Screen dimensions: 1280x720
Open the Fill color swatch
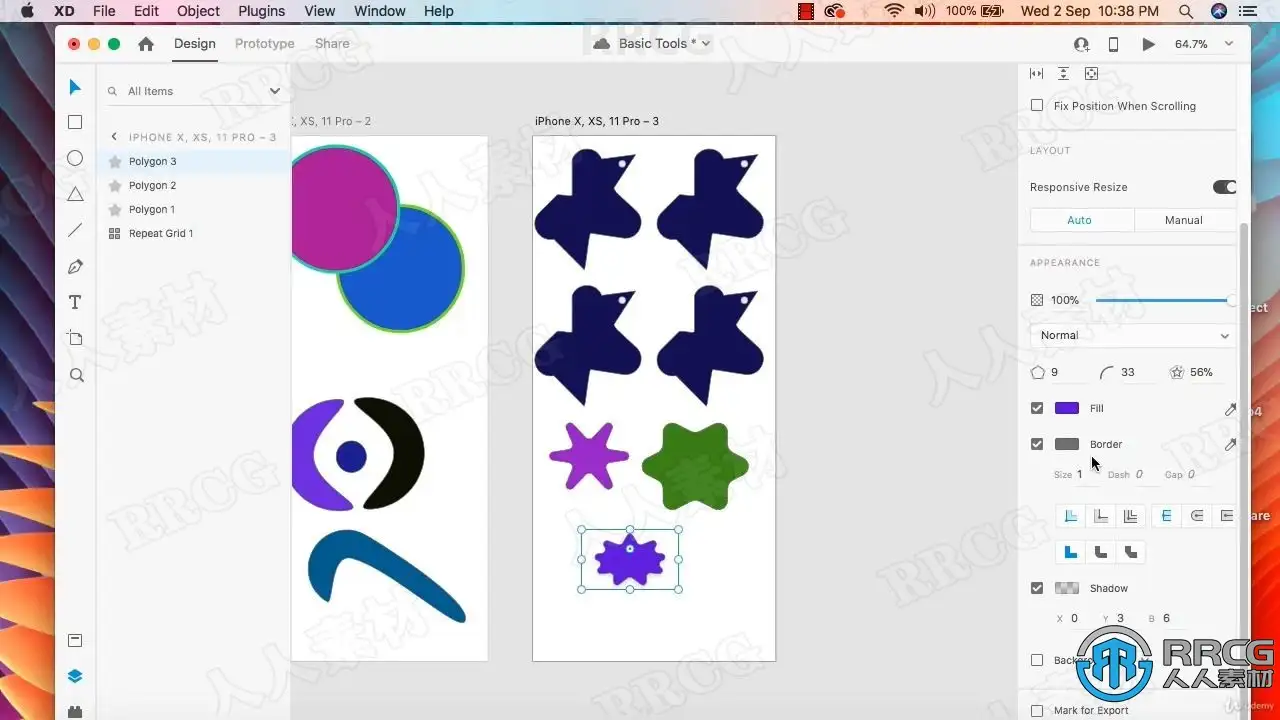pyautogui.click(x=1067, y=408)
